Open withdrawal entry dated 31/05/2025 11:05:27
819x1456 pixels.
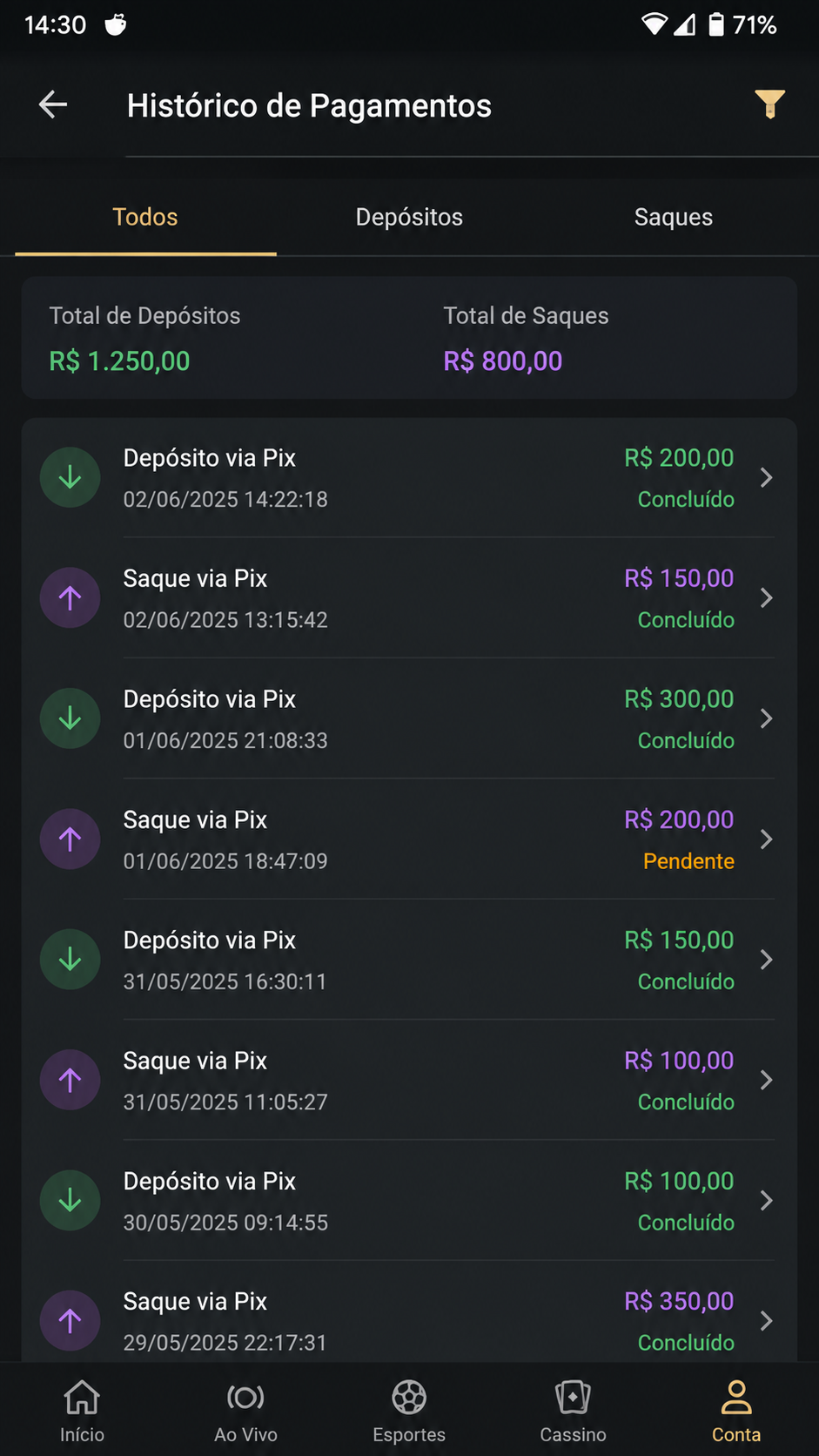pyautogui.click(x=407, y=1080)
